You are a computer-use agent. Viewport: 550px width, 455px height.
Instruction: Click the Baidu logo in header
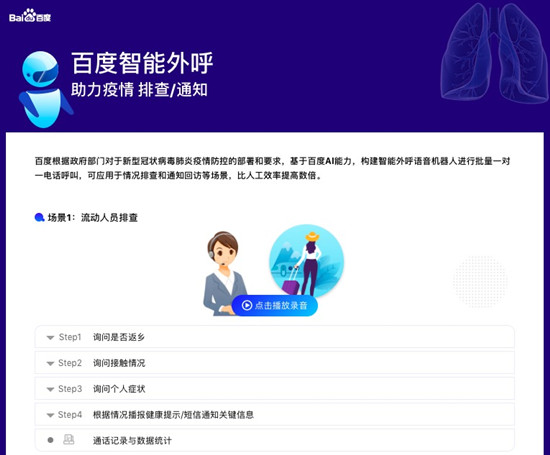[x=30, y=16]
